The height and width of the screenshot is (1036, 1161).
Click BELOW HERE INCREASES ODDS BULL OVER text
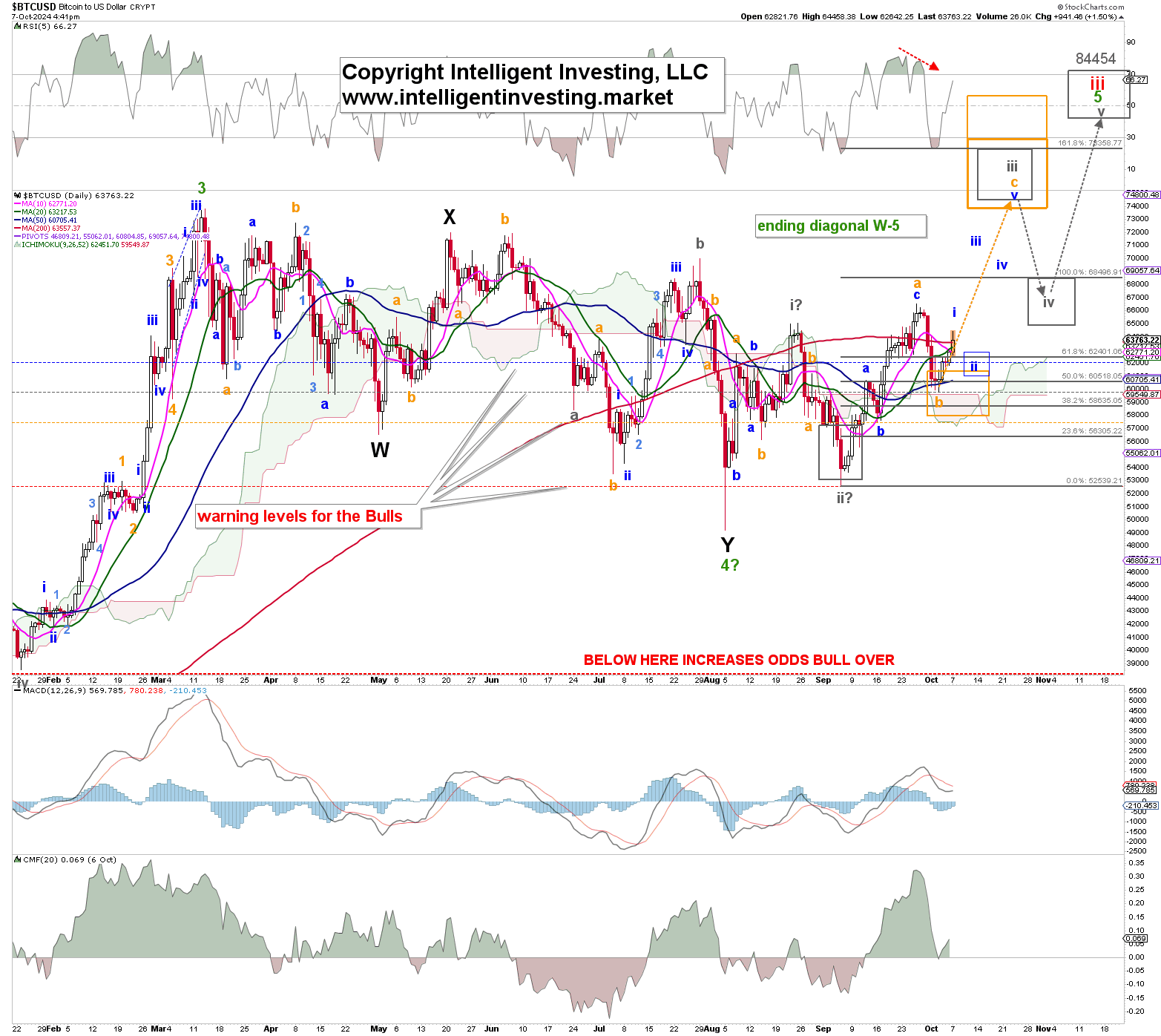(x=739, y=660)
